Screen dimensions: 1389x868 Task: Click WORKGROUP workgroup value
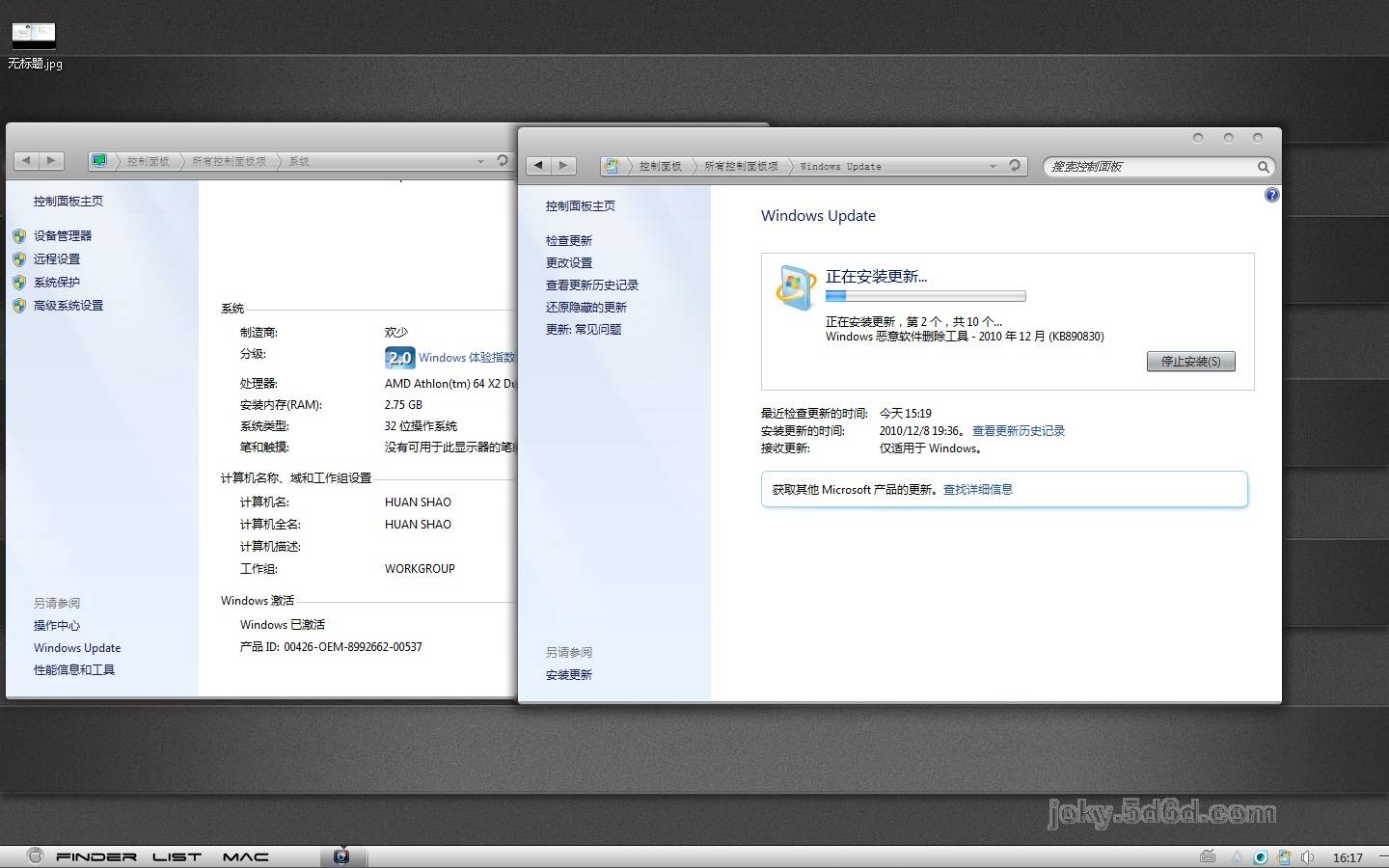tap(420, 569)
